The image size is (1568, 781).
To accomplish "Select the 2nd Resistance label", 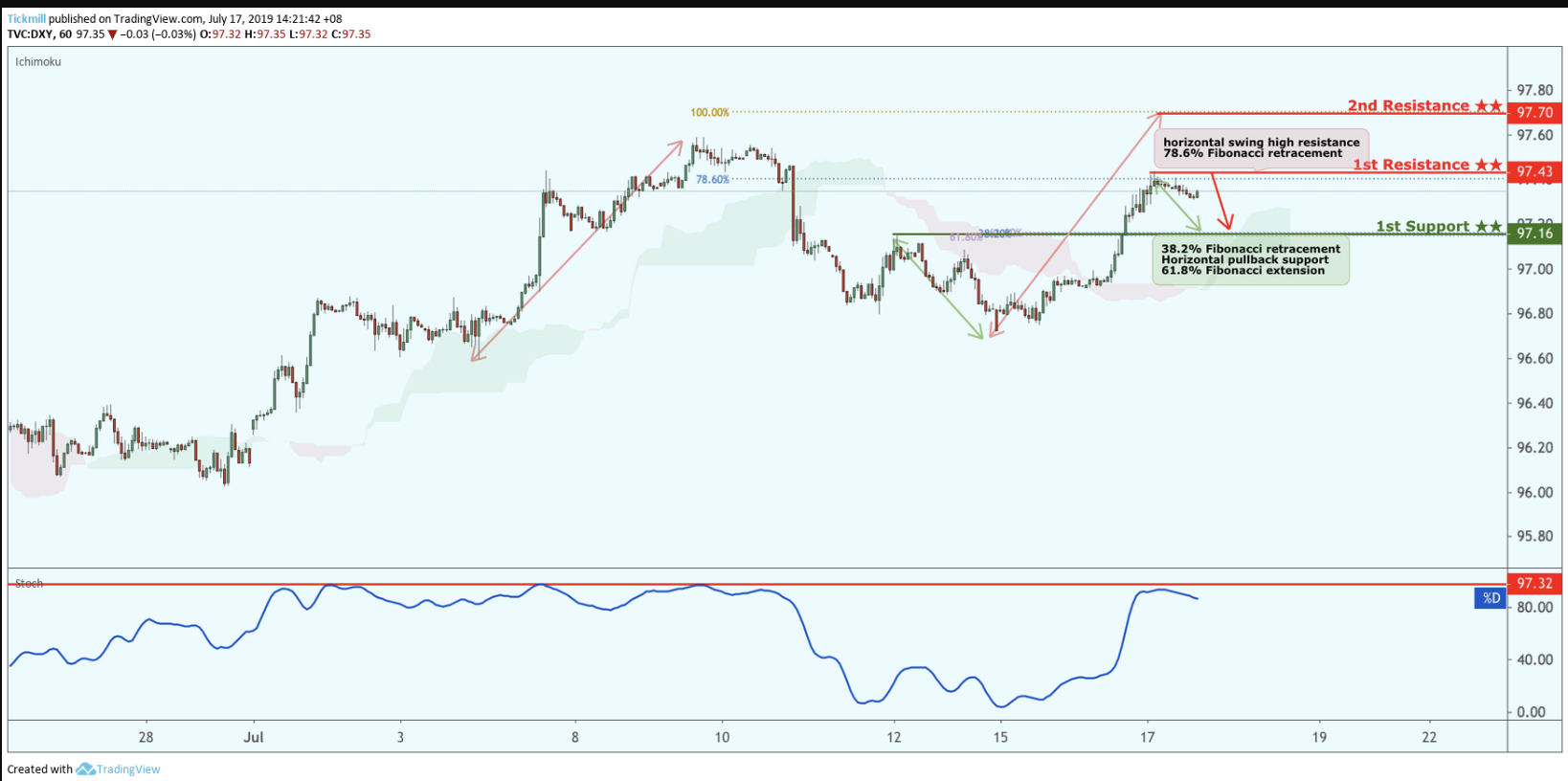I will [1424, 105].
